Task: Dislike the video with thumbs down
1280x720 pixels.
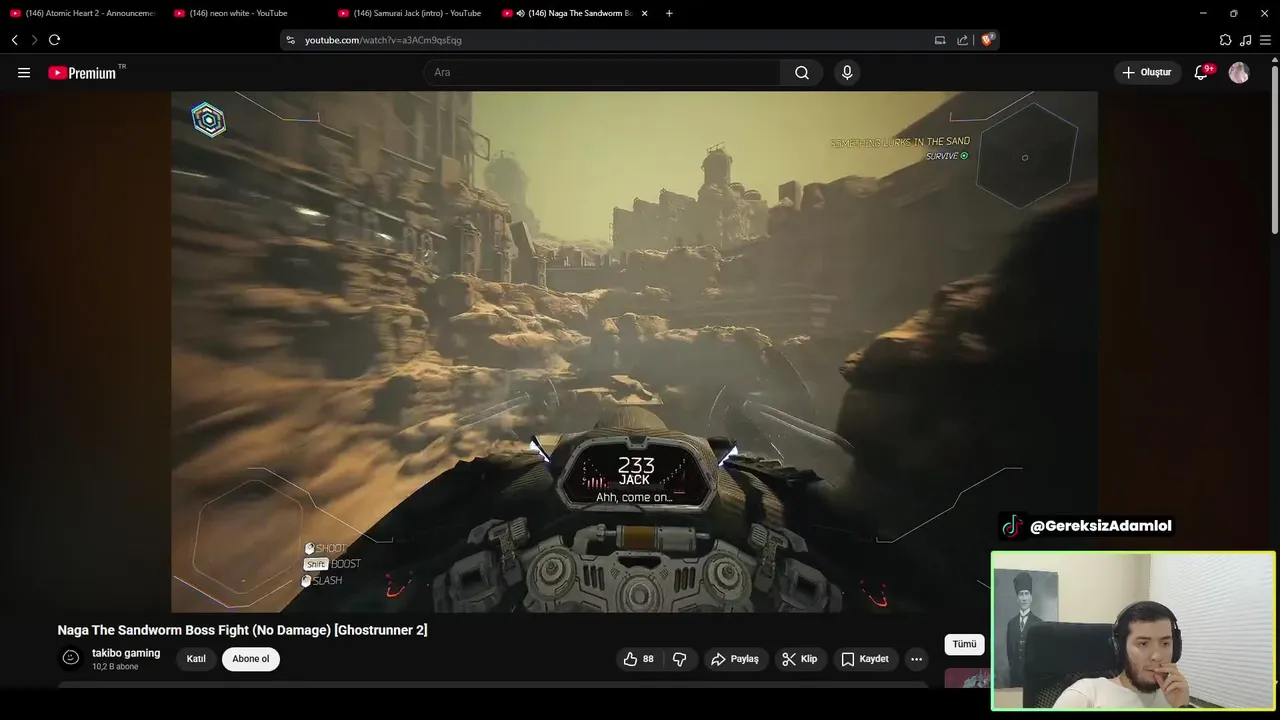Action: click(x=680, y=659)
